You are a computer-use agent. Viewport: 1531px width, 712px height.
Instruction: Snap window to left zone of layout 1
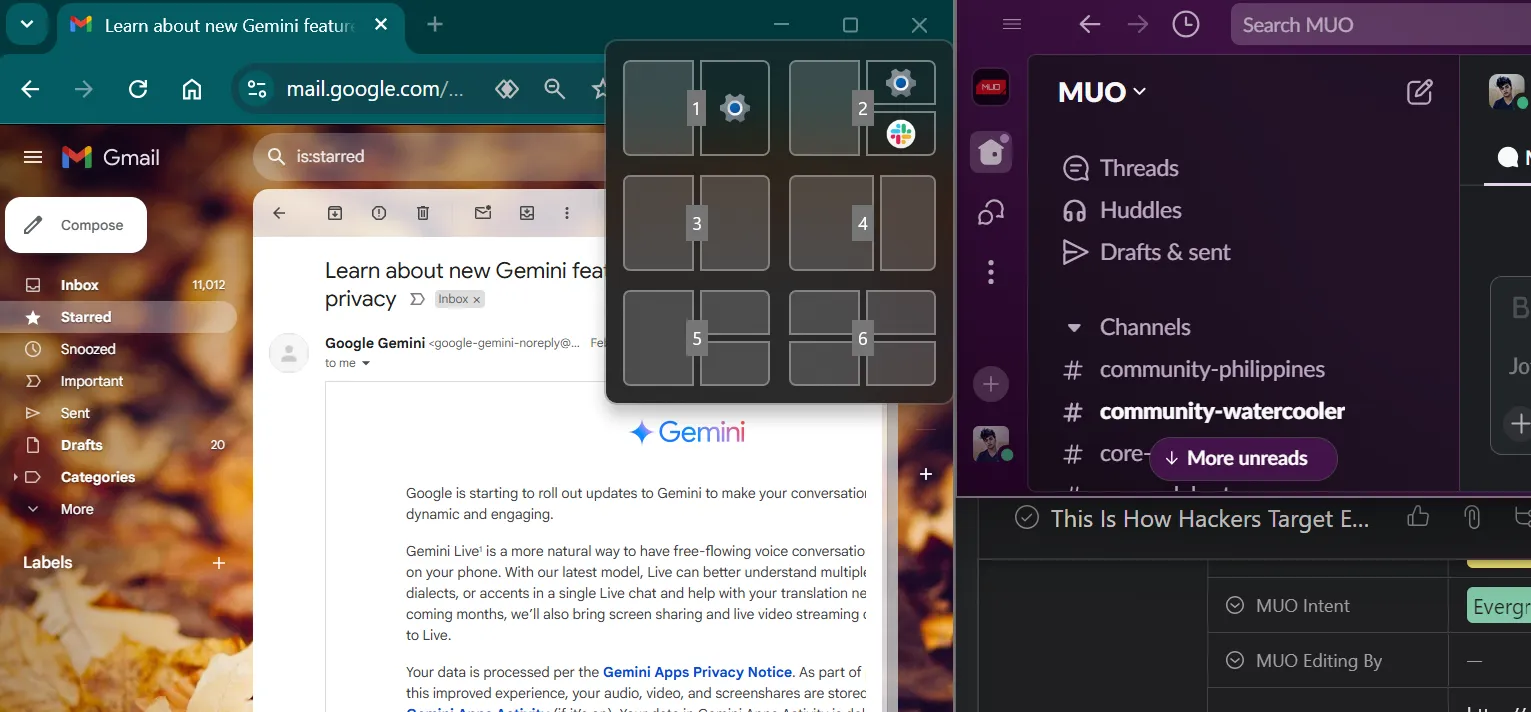[658, 108]
